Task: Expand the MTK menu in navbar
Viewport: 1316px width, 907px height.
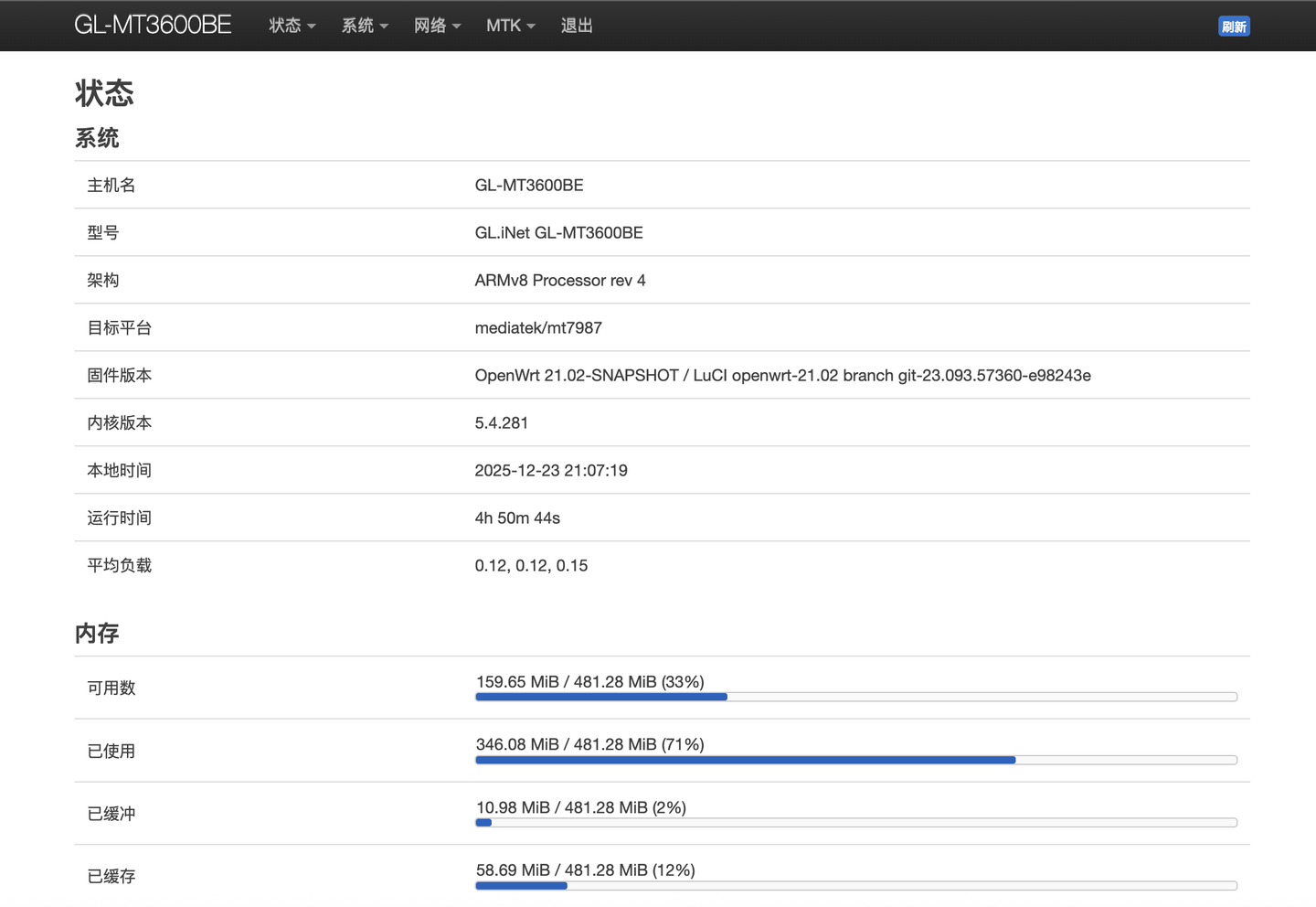Action: 510,26
